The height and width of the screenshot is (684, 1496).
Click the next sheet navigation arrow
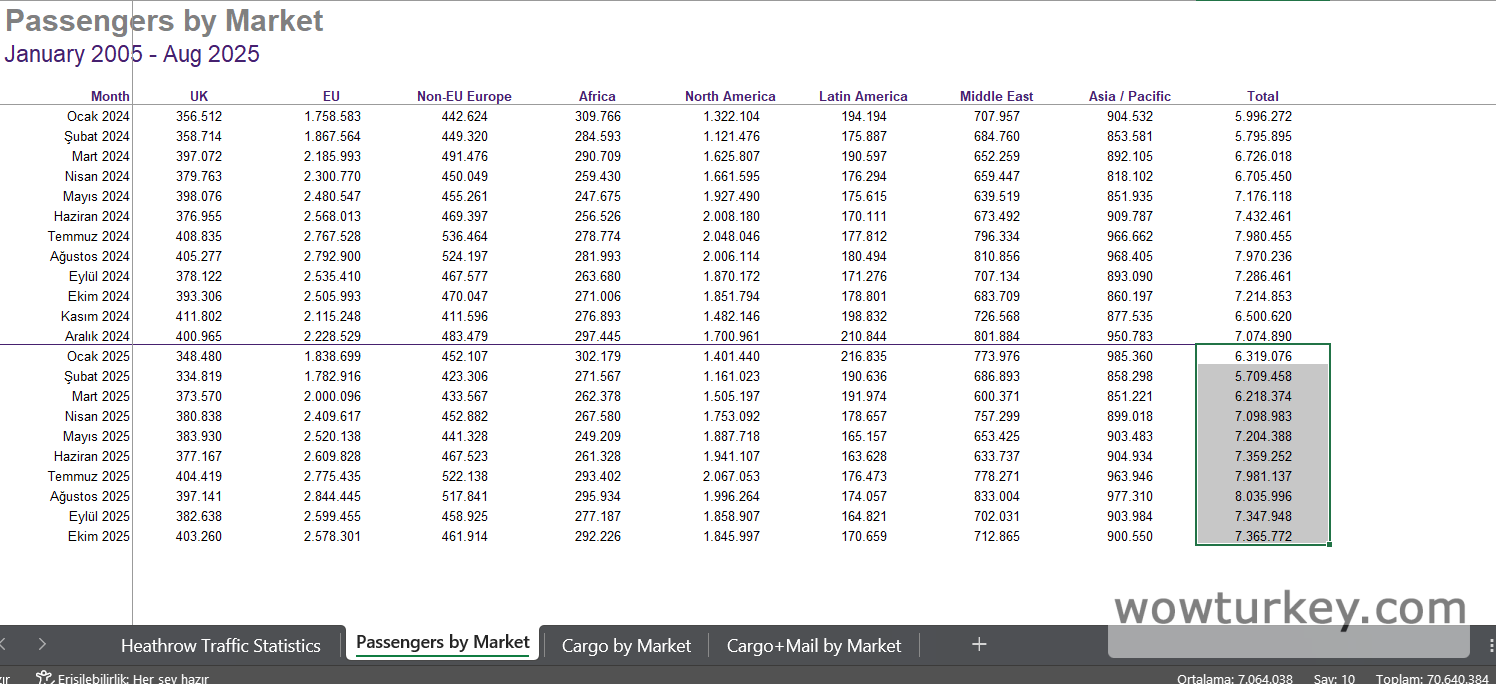pos(42,644)
